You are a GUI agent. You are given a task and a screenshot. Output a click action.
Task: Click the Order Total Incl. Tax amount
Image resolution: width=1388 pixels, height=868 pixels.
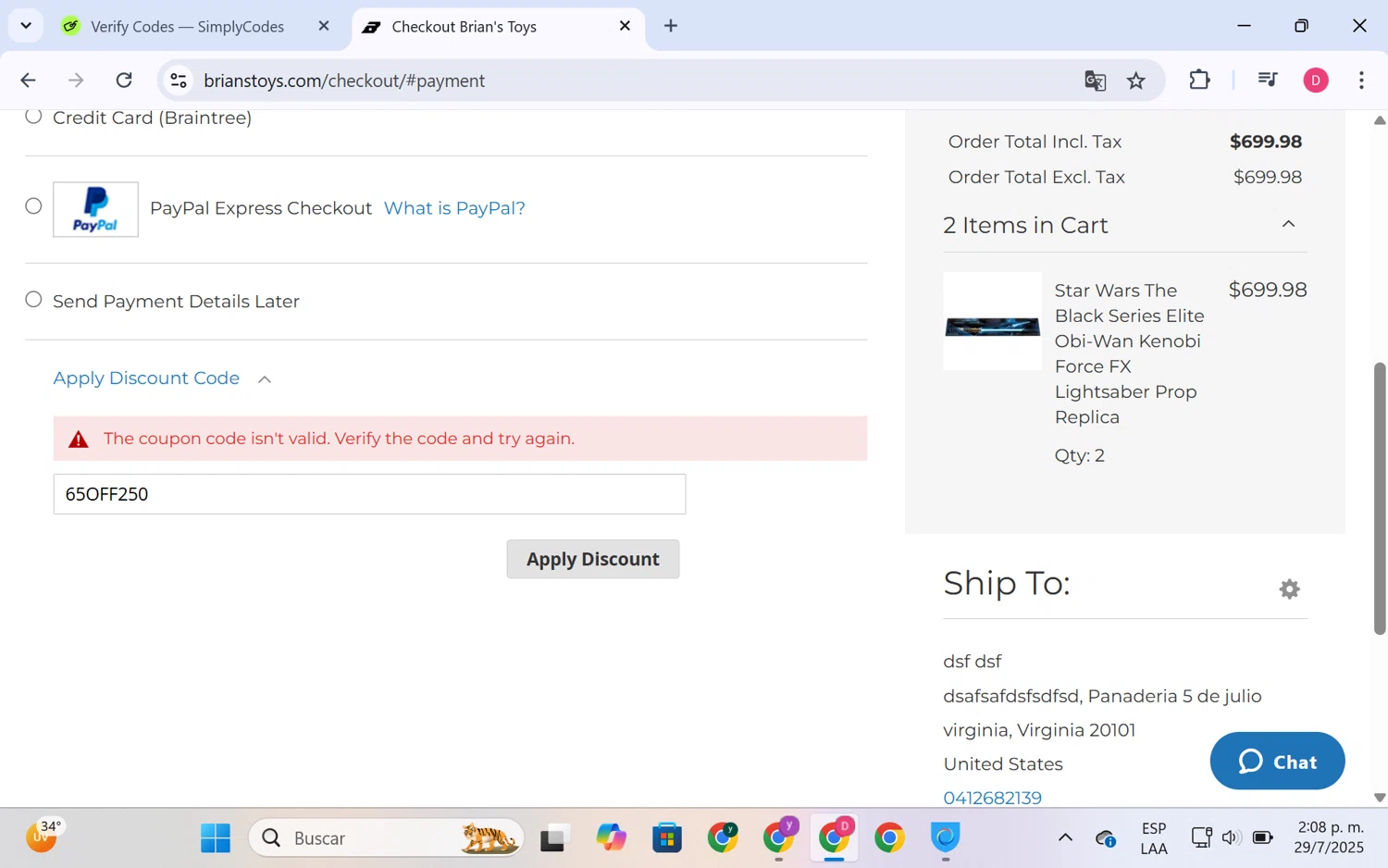tap(1266, 142)
